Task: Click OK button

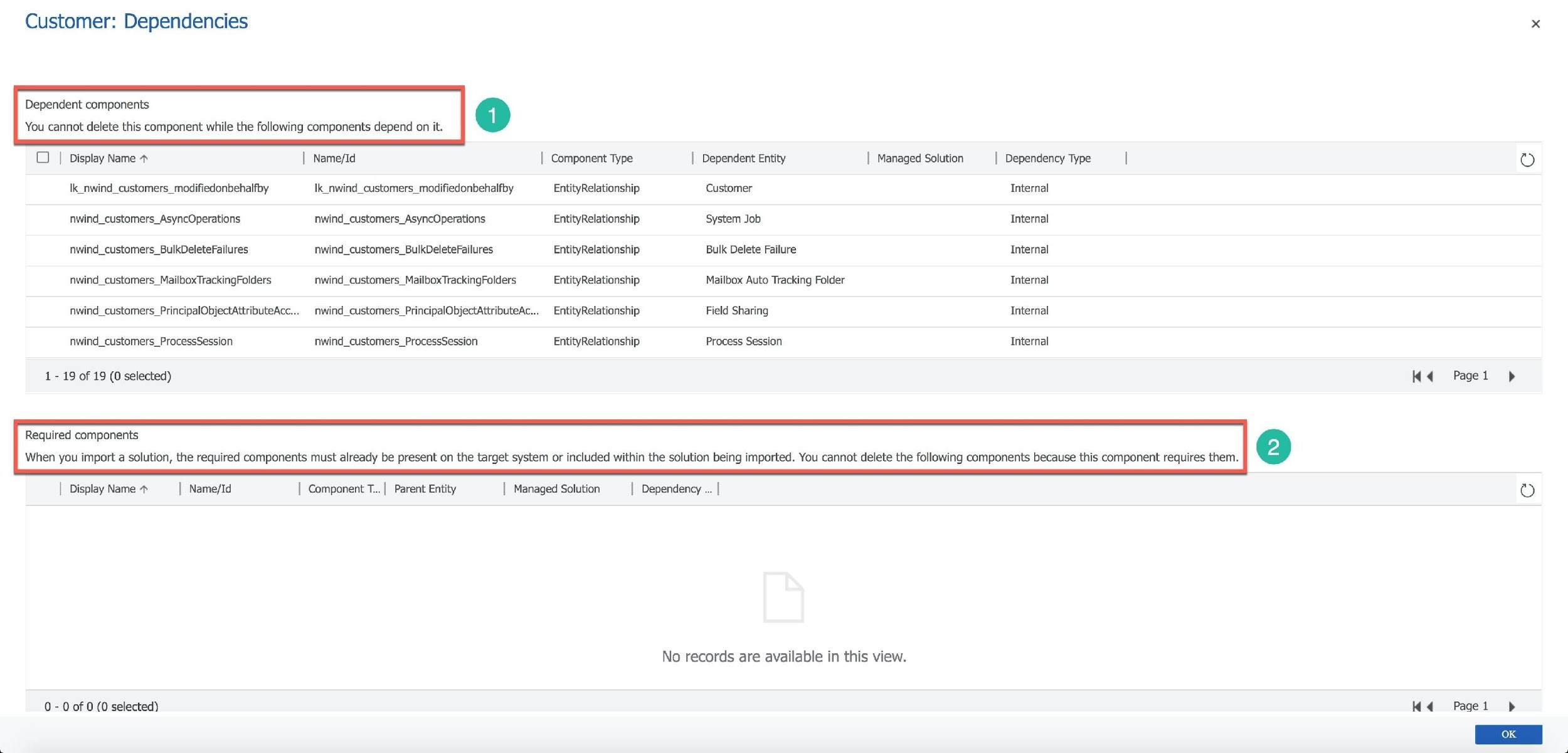Action: click(x=1508, y=734)
